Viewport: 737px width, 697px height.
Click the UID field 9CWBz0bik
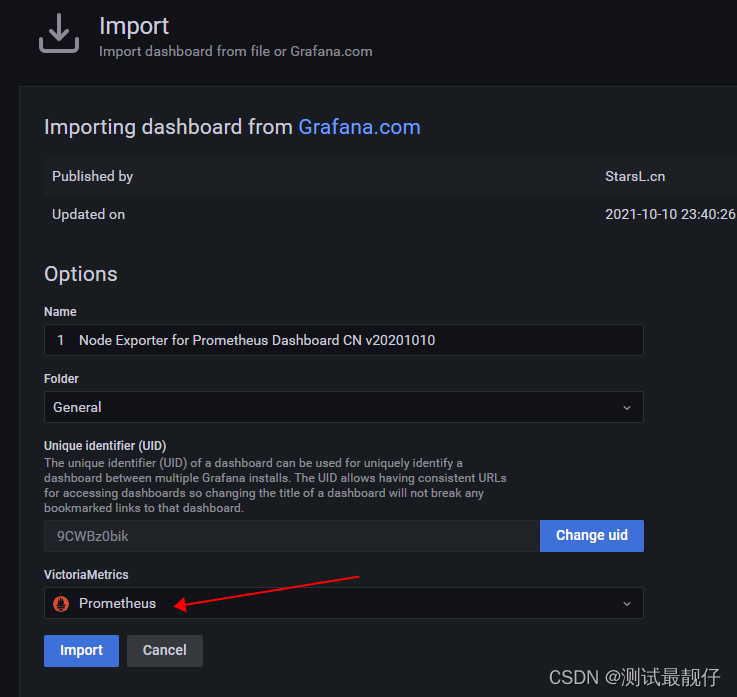coord(292,536)
